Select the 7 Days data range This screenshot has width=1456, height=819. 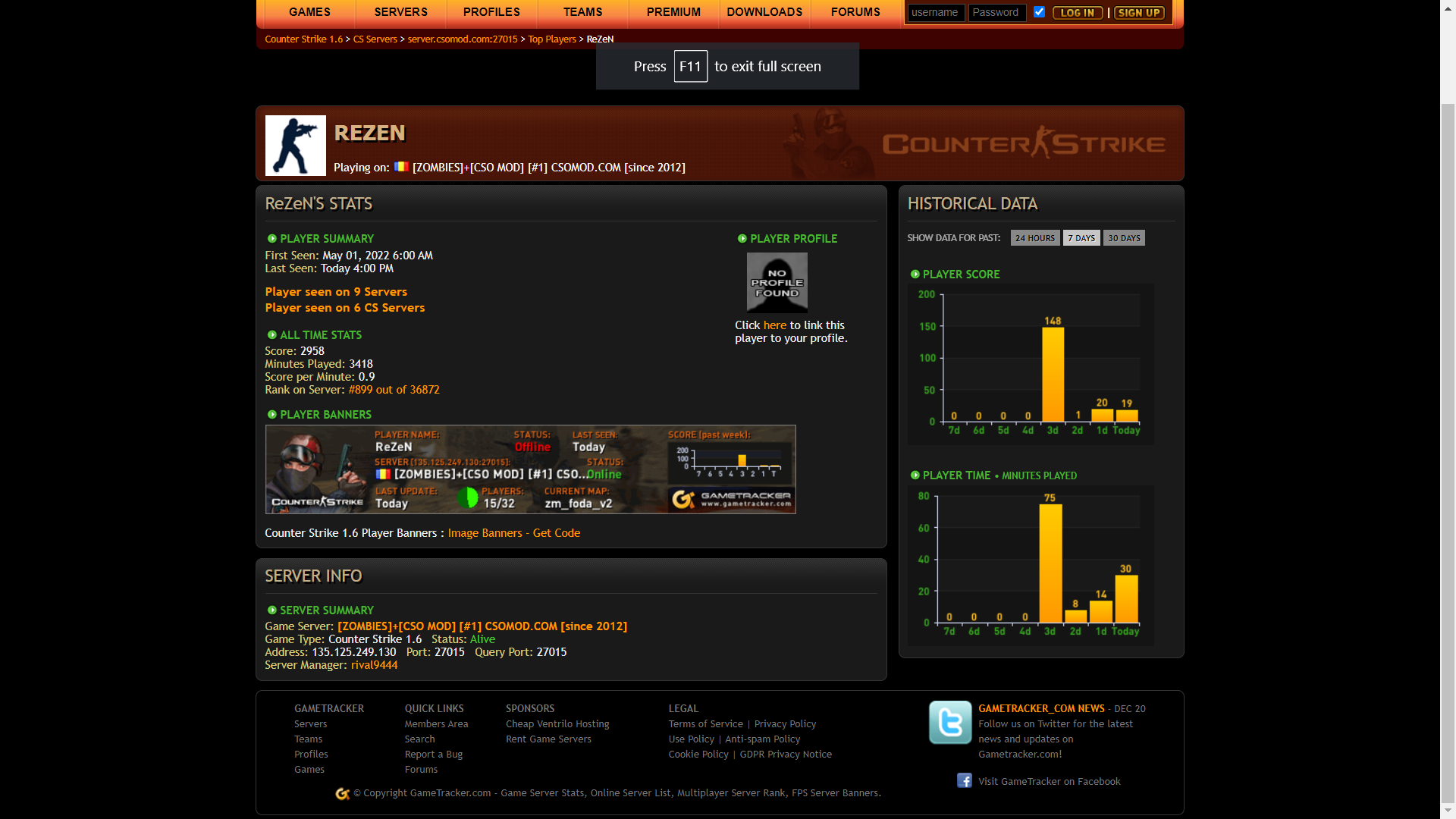(1081, 238)
